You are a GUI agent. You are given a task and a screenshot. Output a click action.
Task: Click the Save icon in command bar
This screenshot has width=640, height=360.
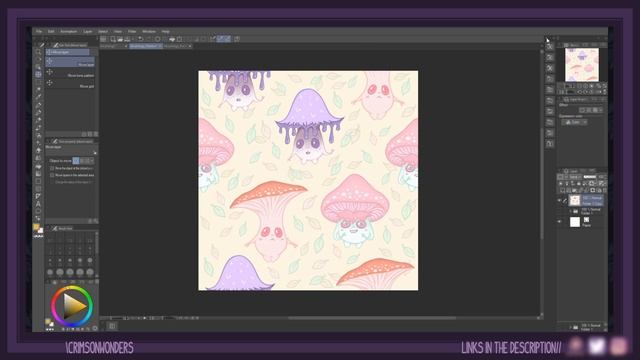click(127, 39)
